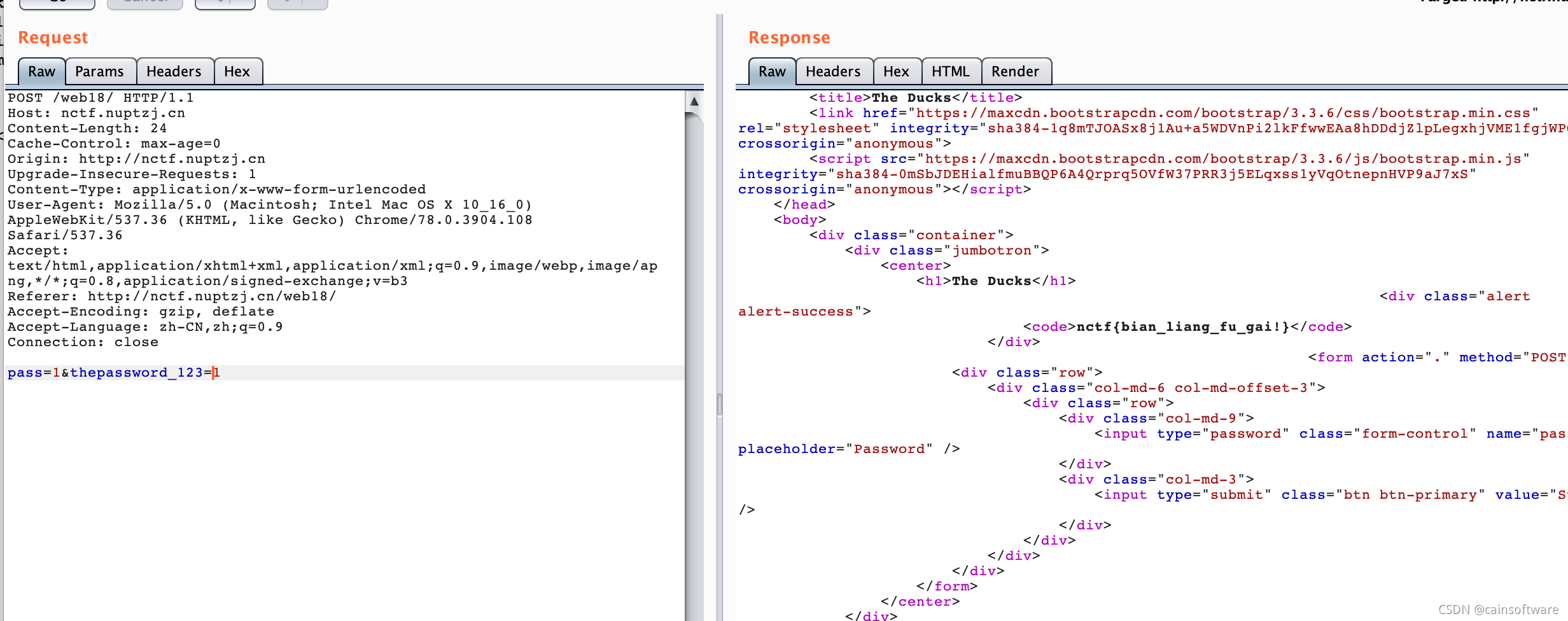Click the response title tag The Ducks
The image size is (1568, 621).
coord(916,98)
